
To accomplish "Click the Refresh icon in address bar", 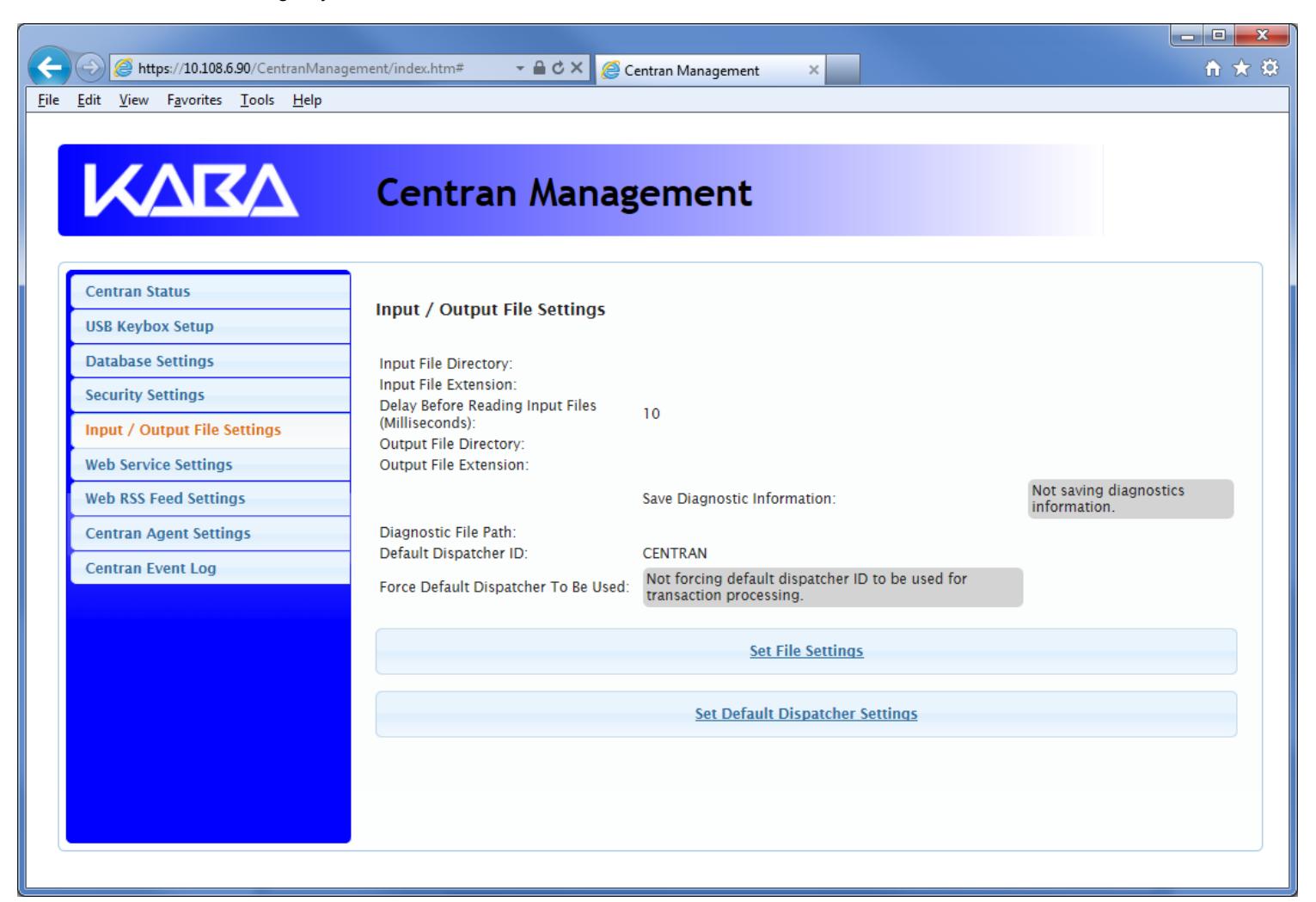I will (x=559, y=69).
